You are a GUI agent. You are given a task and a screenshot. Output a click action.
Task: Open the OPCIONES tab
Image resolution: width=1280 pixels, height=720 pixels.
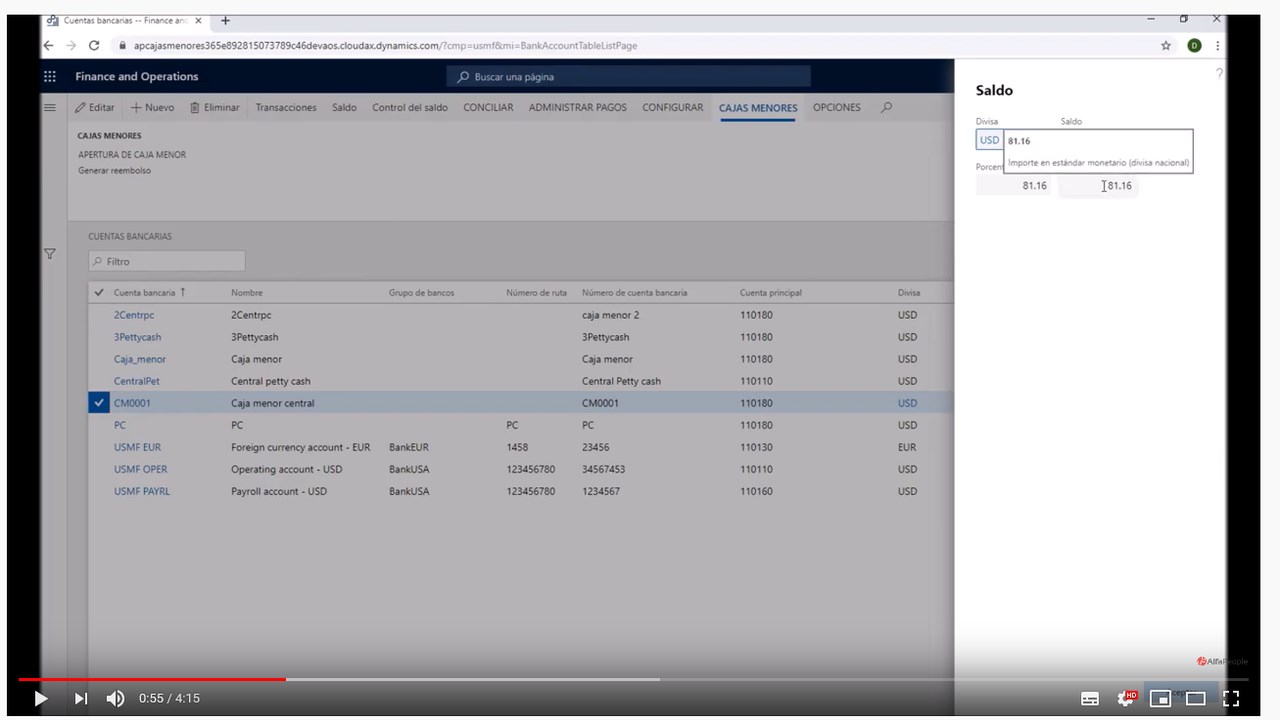tap(836, 107)
